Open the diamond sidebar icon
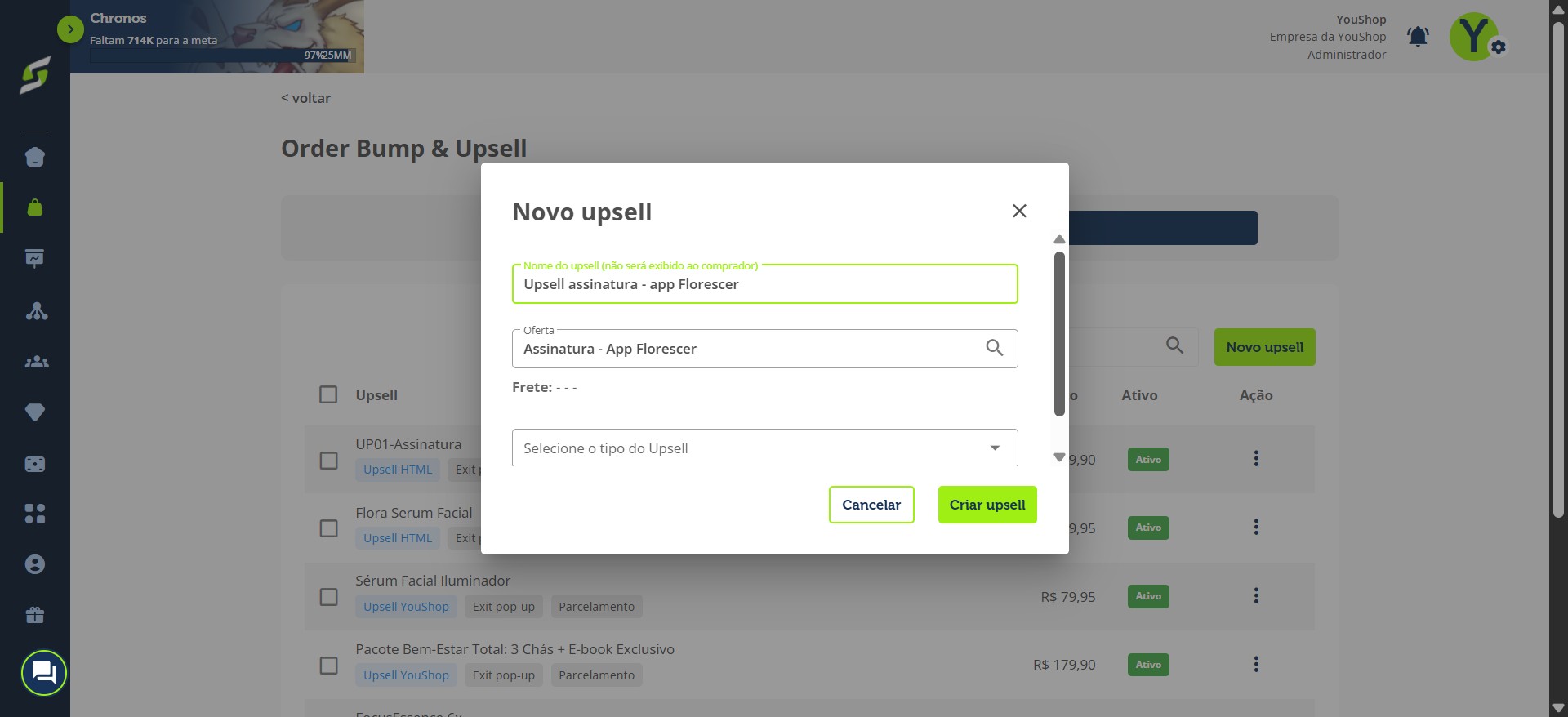This screenshot has width=1568, height=717. [35, 412]
